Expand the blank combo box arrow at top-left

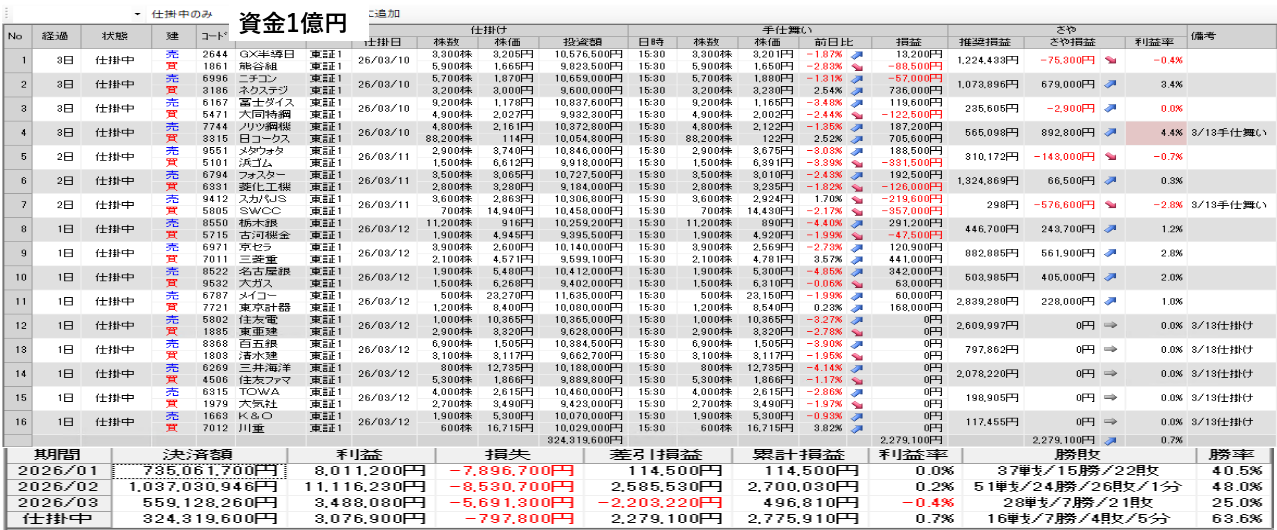(137, 15)
